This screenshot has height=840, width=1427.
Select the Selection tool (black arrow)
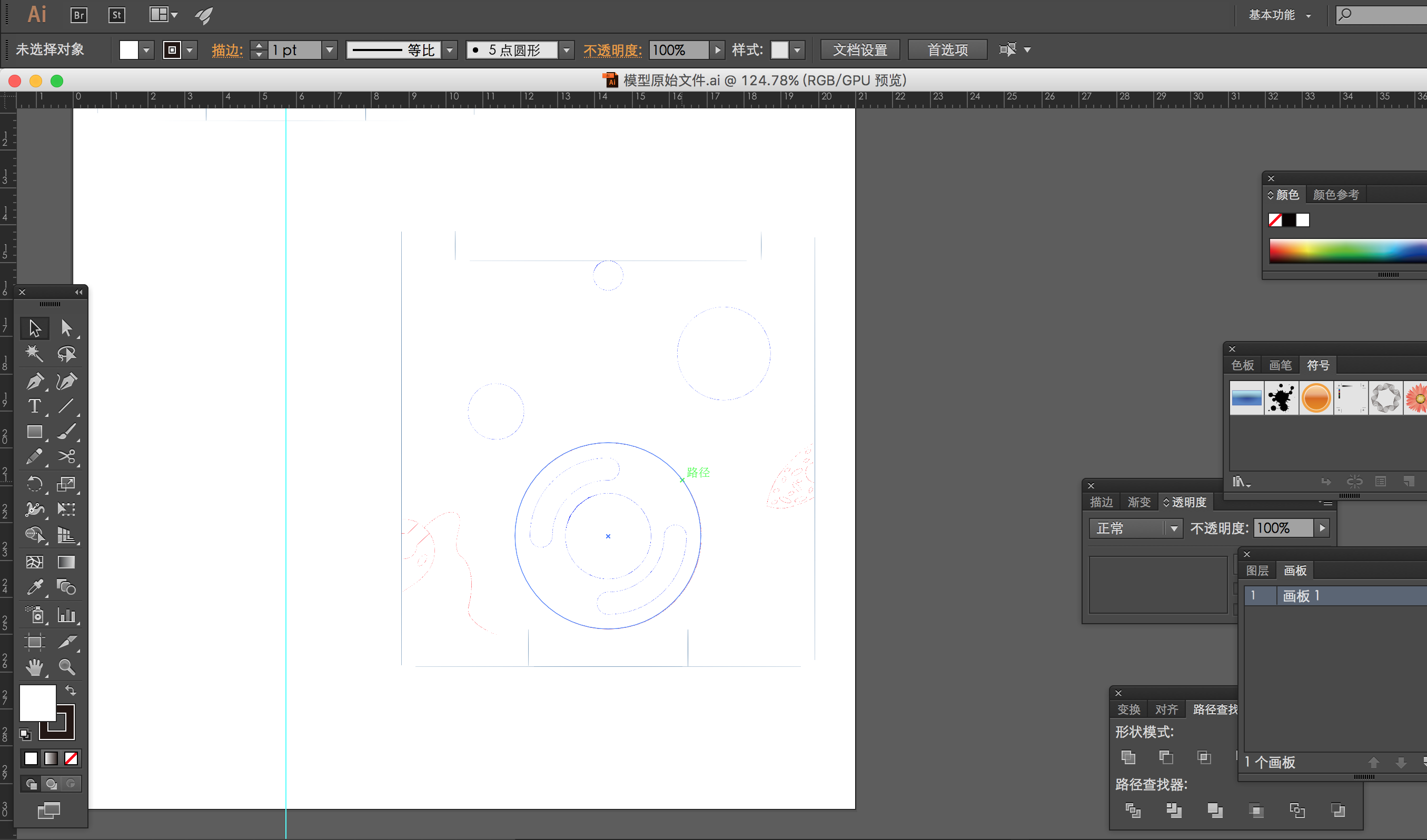[35, 328]
